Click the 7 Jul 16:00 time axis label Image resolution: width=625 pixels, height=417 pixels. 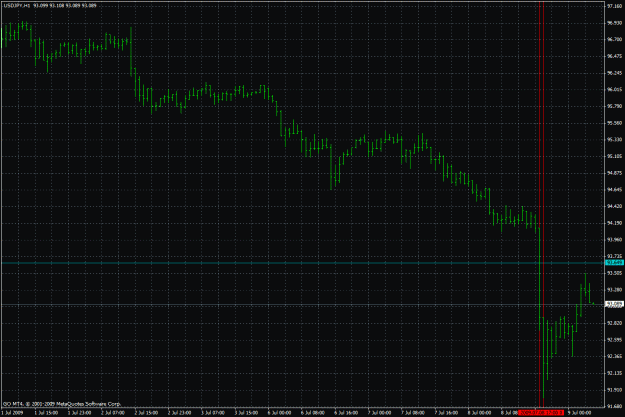446,413
